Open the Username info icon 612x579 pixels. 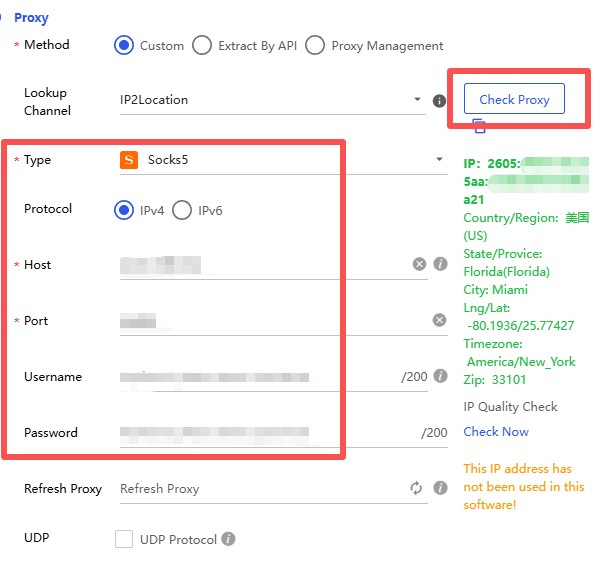[x=440, y=376]
